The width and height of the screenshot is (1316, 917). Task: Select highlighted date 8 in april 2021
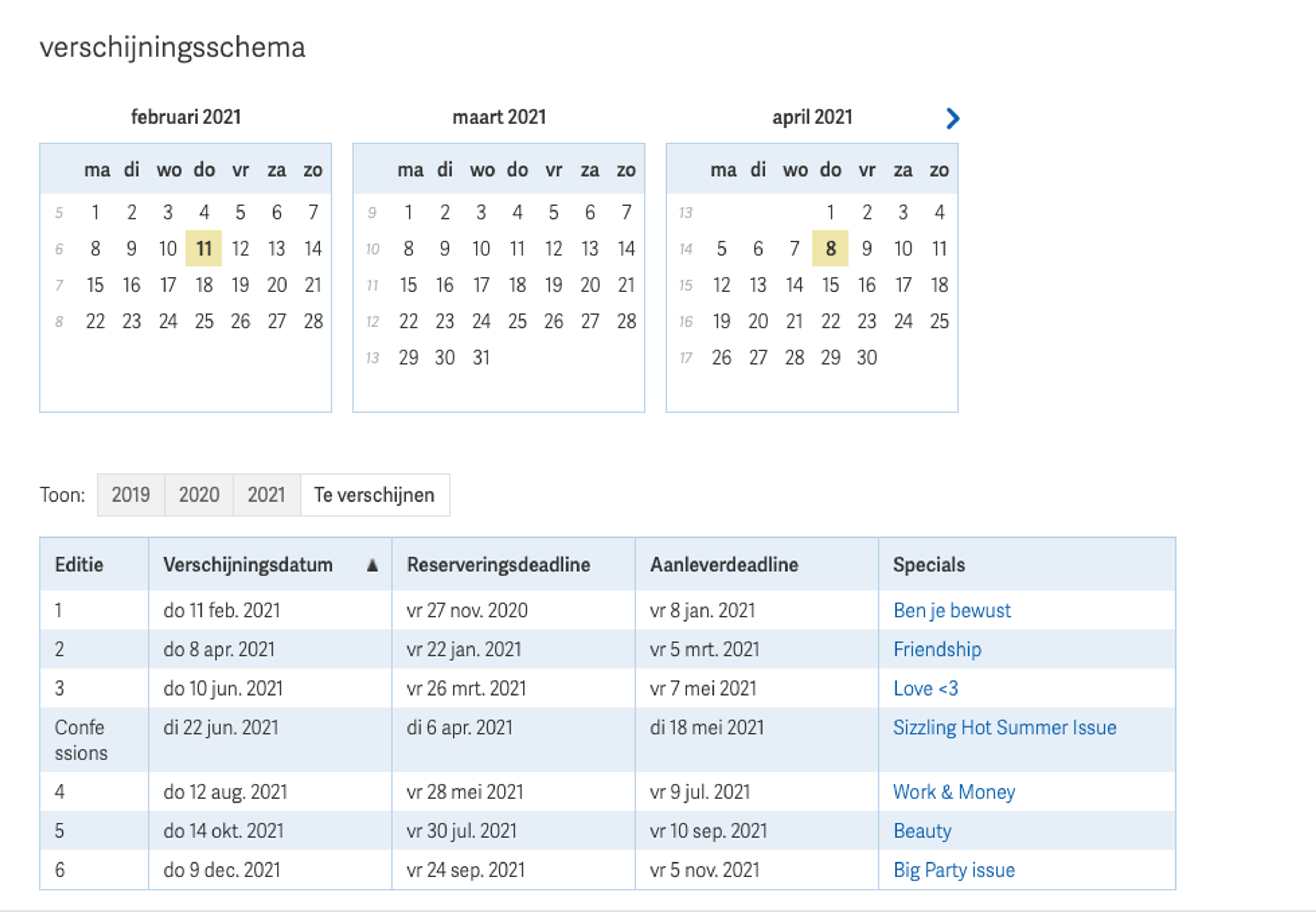(829, 248)
